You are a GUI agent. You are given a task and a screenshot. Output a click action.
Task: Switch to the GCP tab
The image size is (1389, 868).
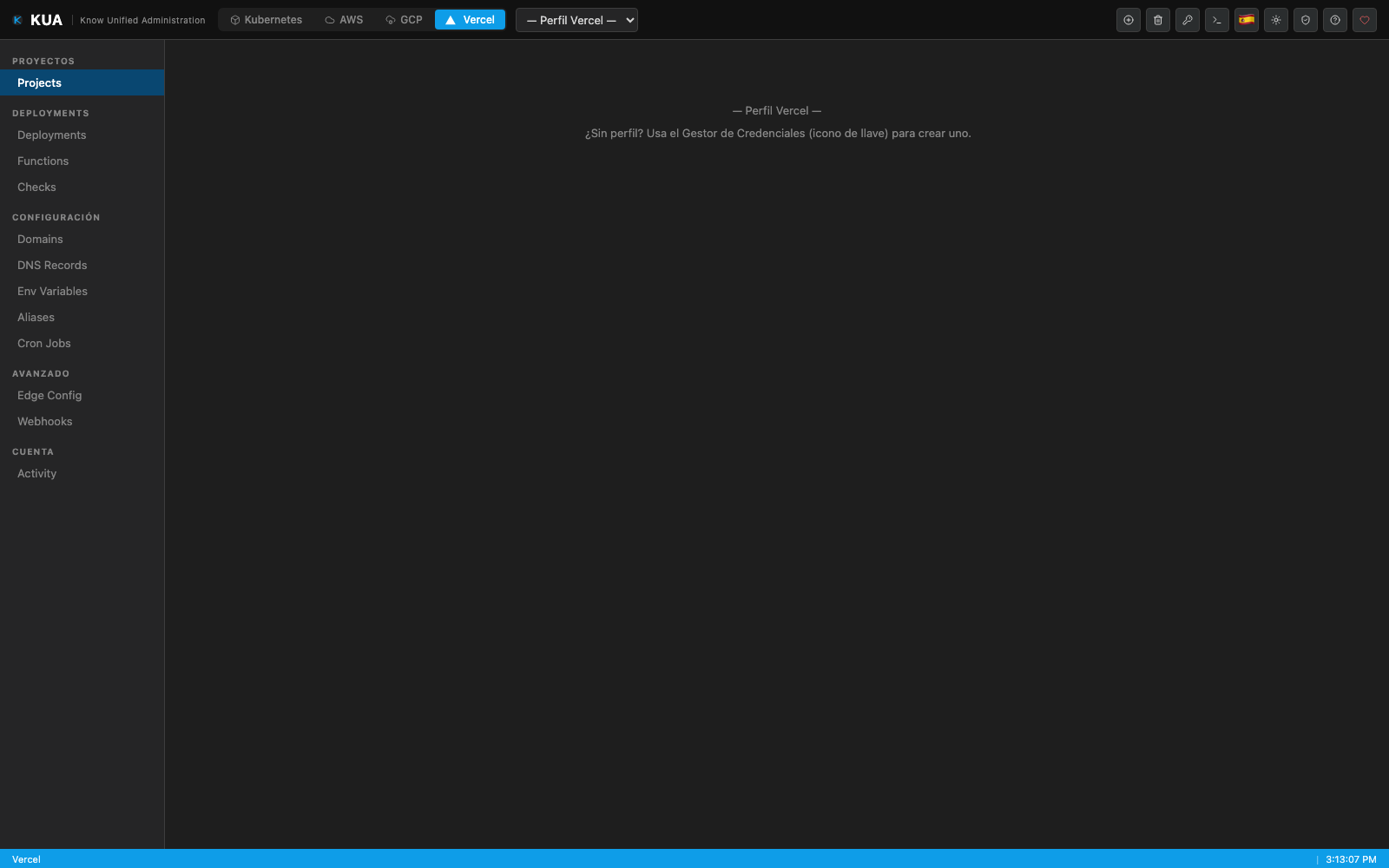(x=404, y=20)
